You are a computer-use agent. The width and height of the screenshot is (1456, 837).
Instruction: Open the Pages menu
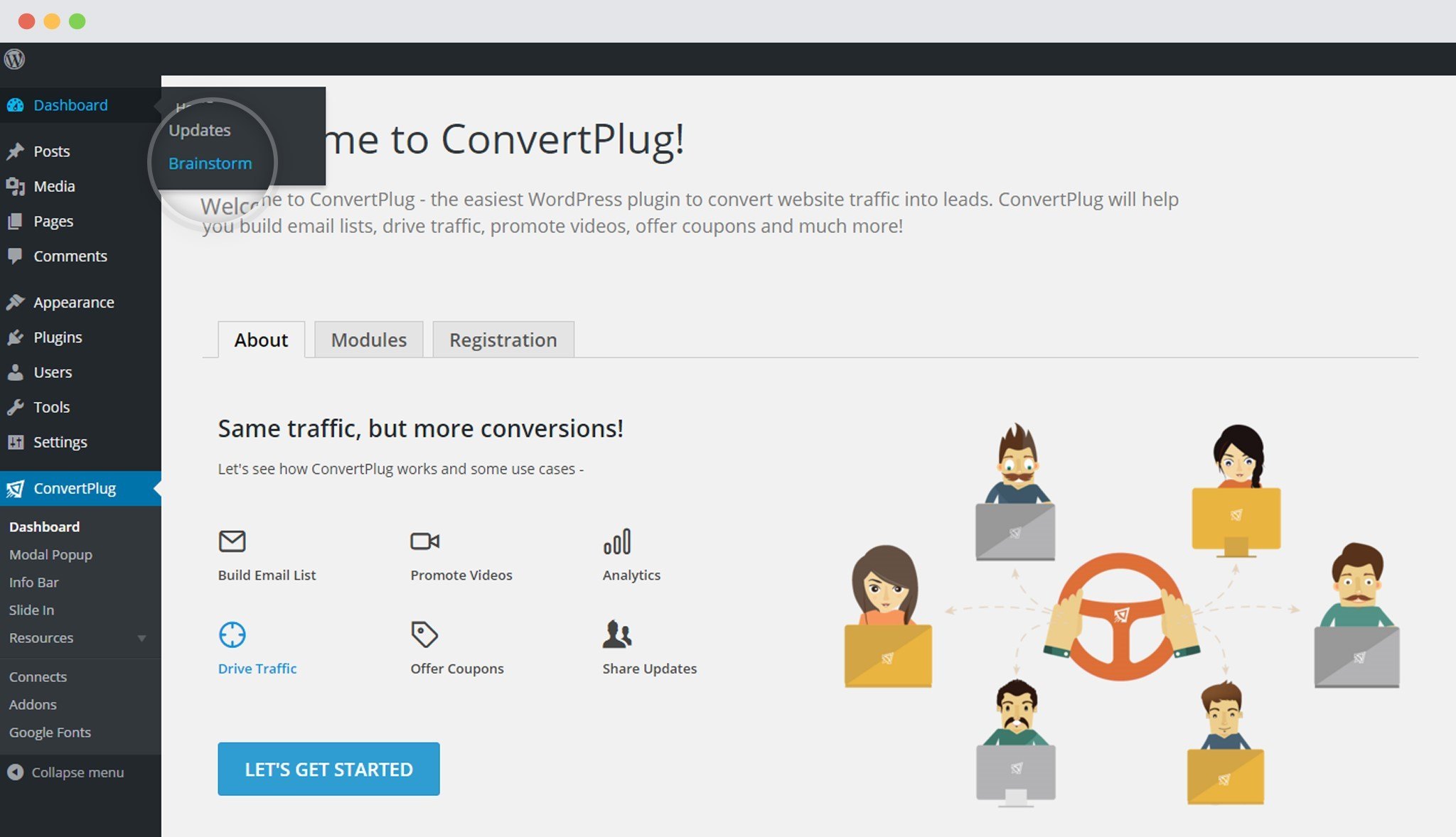tap(80, 221)
